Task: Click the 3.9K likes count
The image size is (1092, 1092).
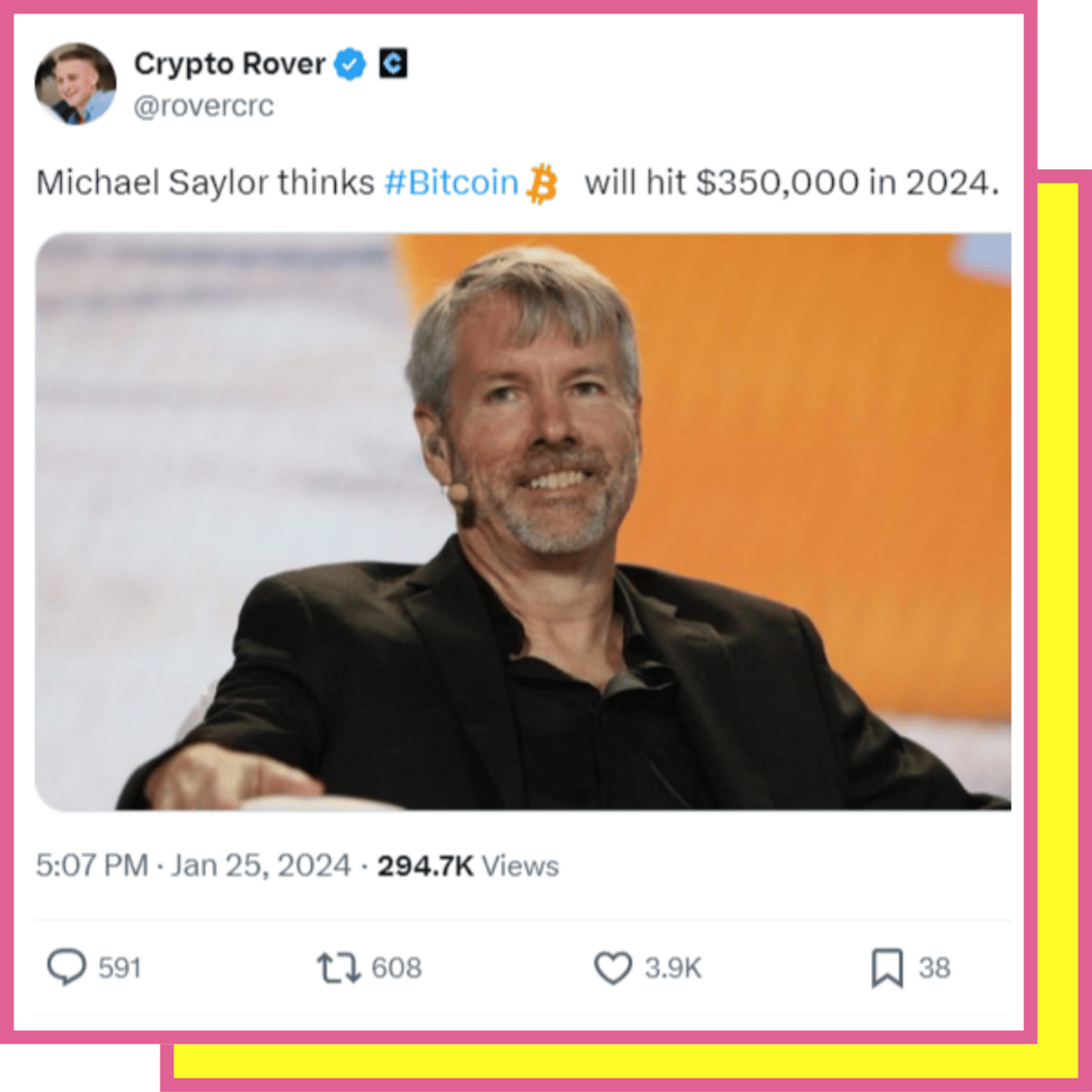Action: click(673, 968)
